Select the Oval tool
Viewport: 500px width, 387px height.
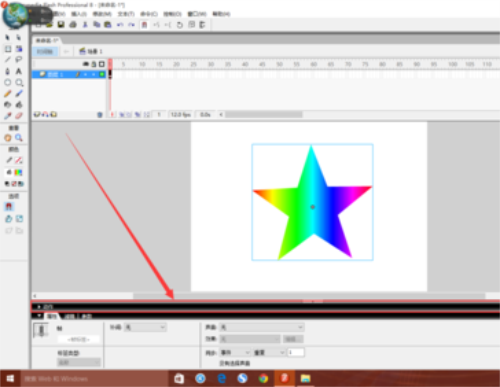7,82
